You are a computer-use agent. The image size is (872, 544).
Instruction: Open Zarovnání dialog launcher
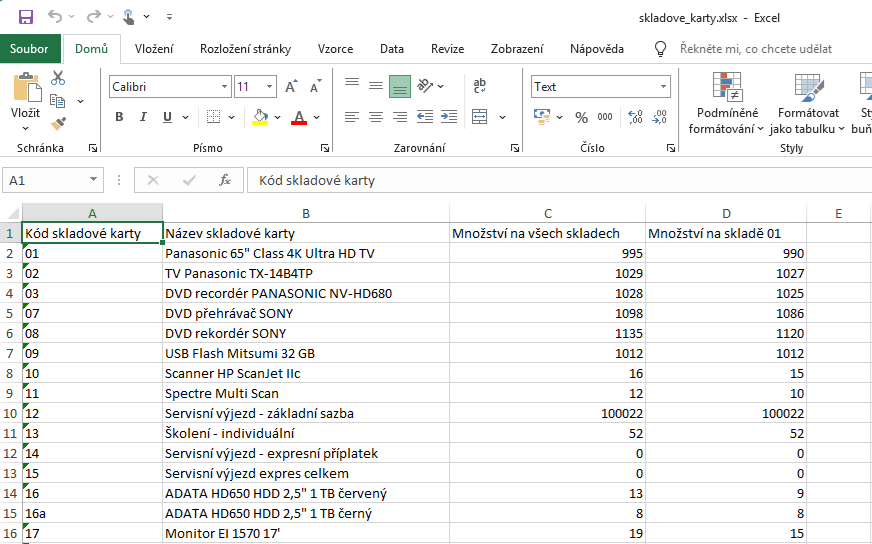tap(515, 148)
